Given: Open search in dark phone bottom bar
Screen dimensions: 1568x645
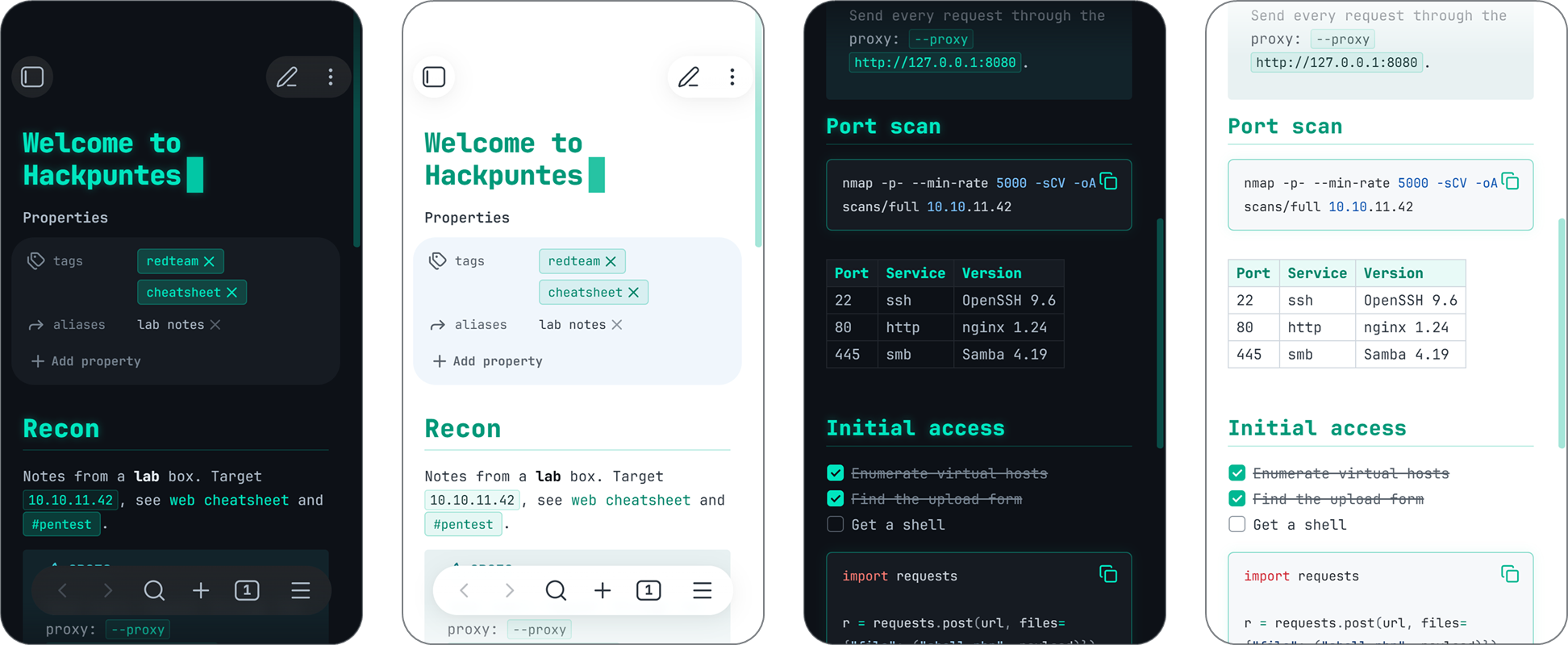Looking at the screenshot, I should [154, 590].
